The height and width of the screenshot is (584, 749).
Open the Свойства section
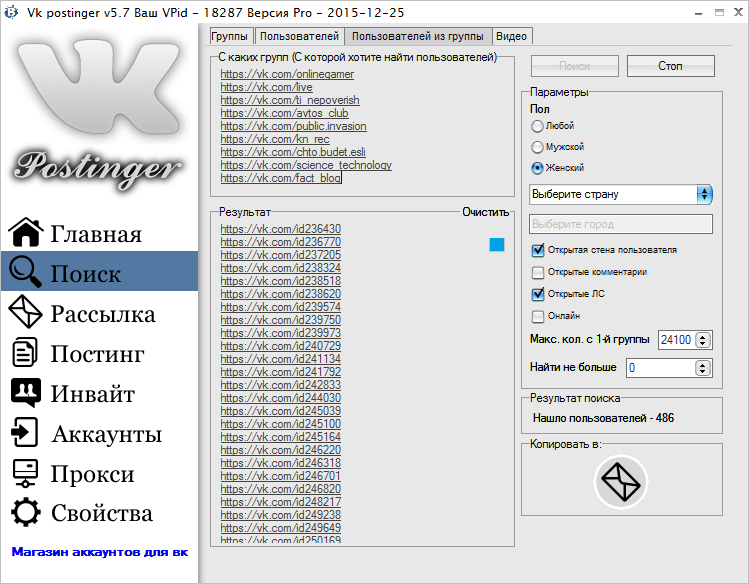click(102, 513)
